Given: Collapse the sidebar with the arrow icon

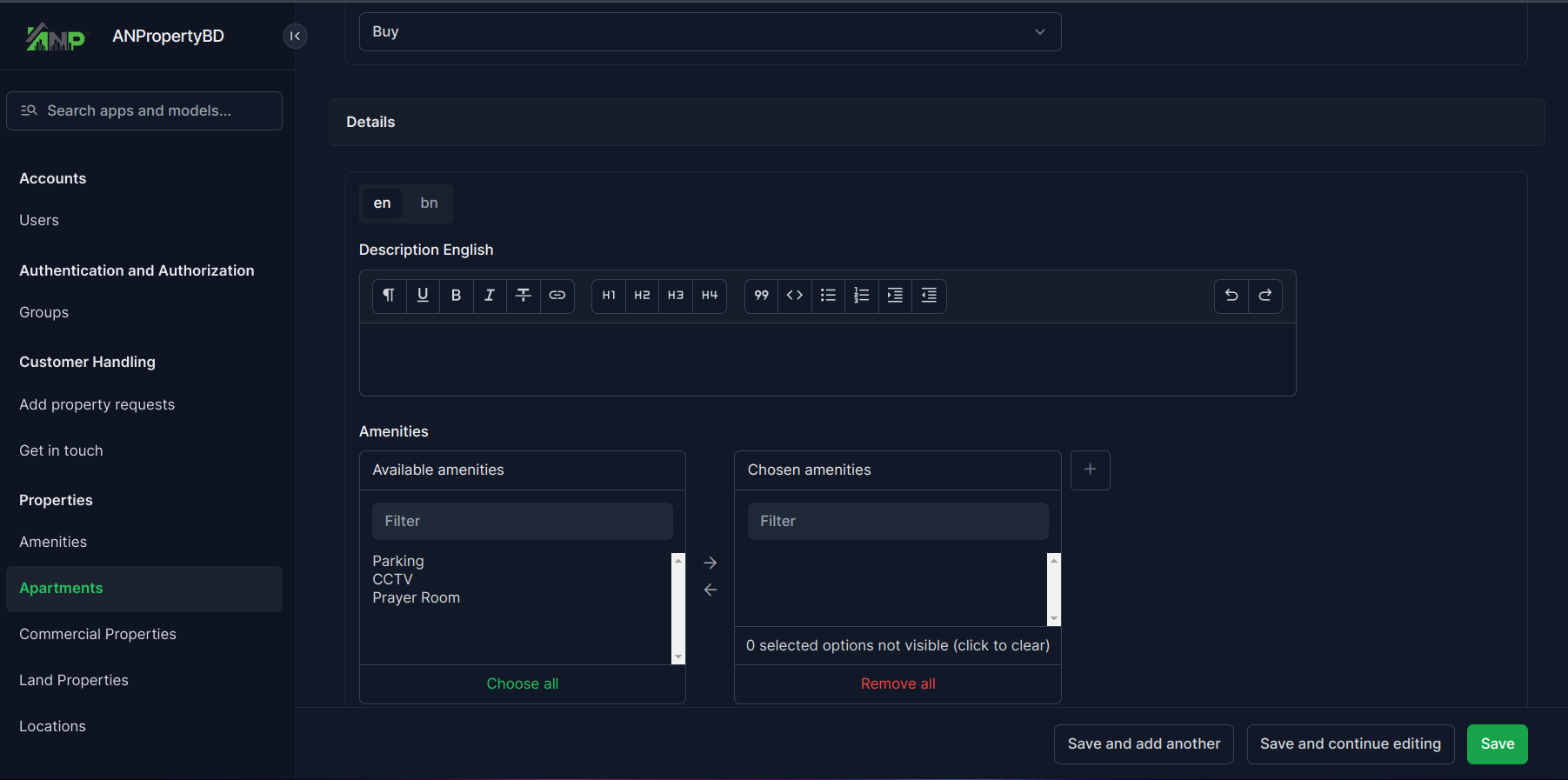Looking at the screenshot, I should (295, 36).
